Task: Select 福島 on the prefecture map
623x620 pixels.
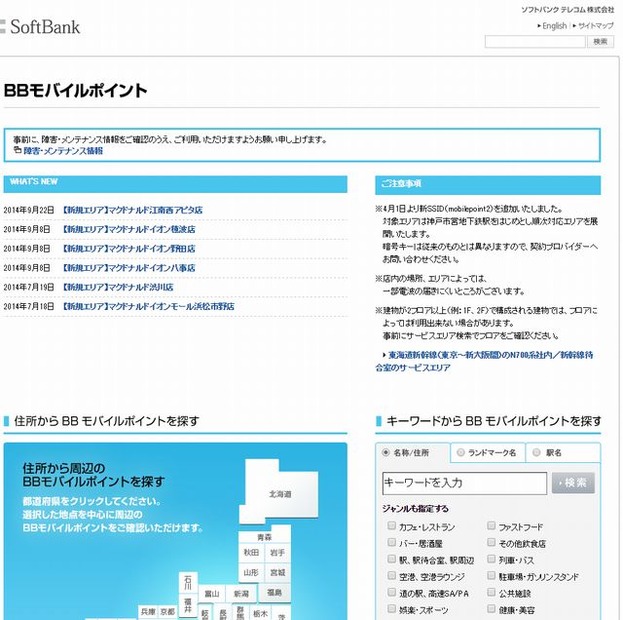Action: [274, 593]
